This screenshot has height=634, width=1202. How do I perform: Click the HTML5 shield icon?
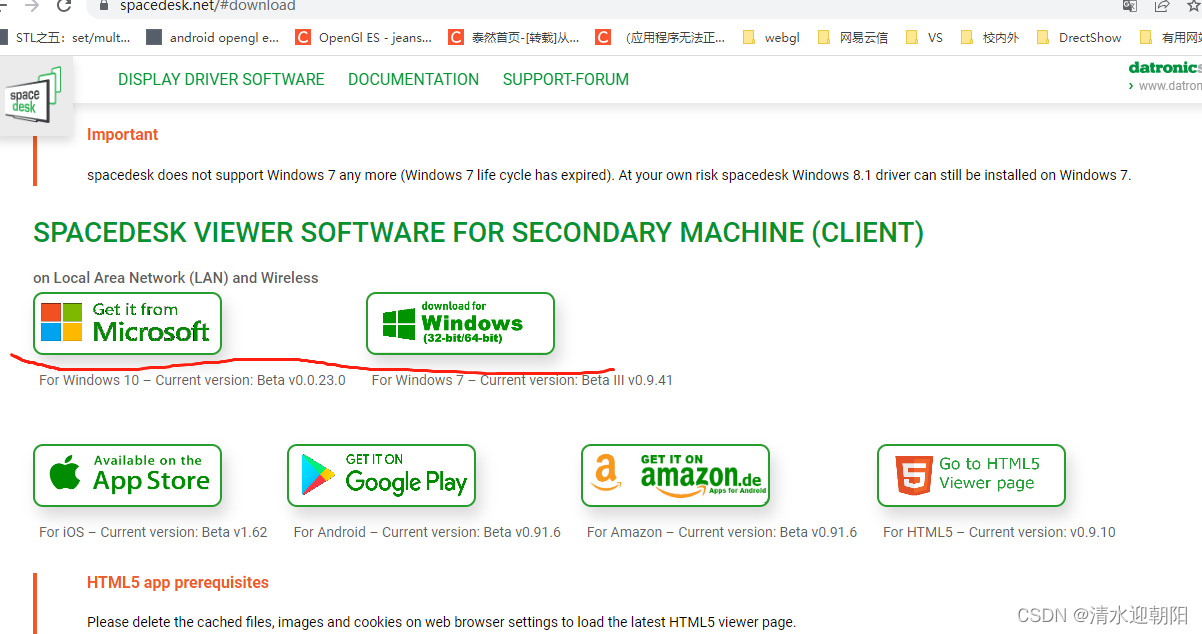(915, 475)
